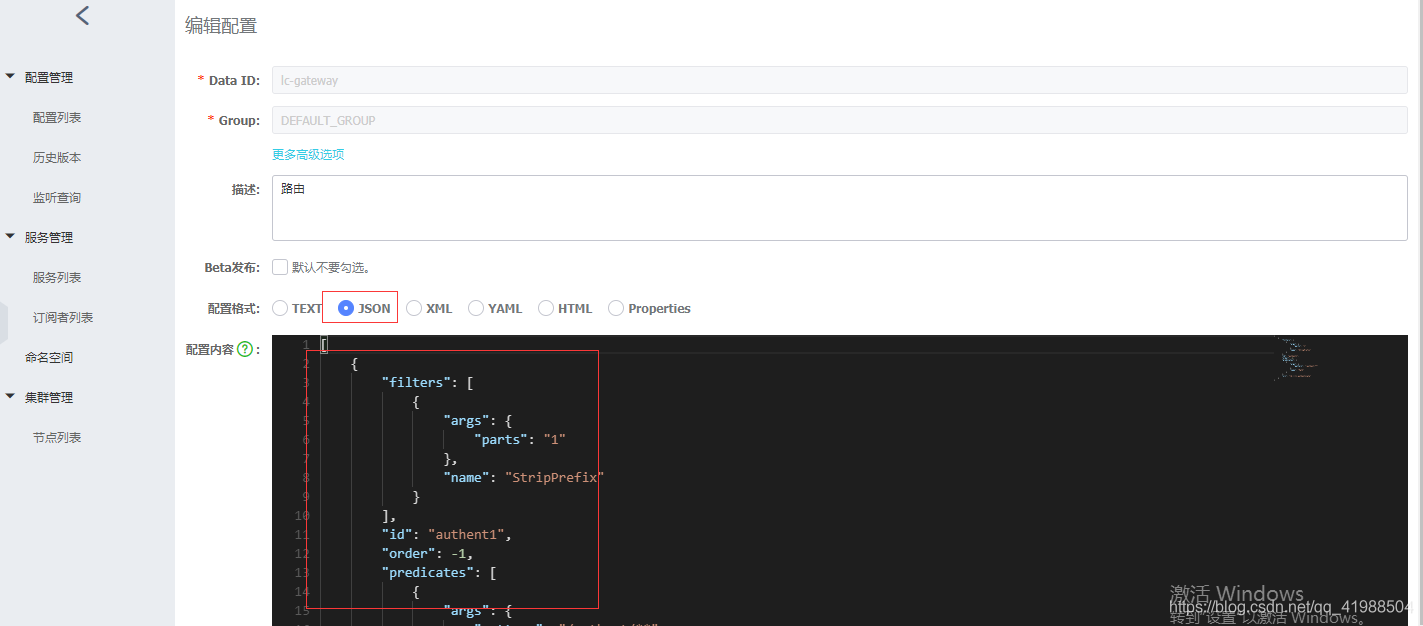Select the XML format radio button
The image size is (1423, 626).
click(x=414, y=308)
